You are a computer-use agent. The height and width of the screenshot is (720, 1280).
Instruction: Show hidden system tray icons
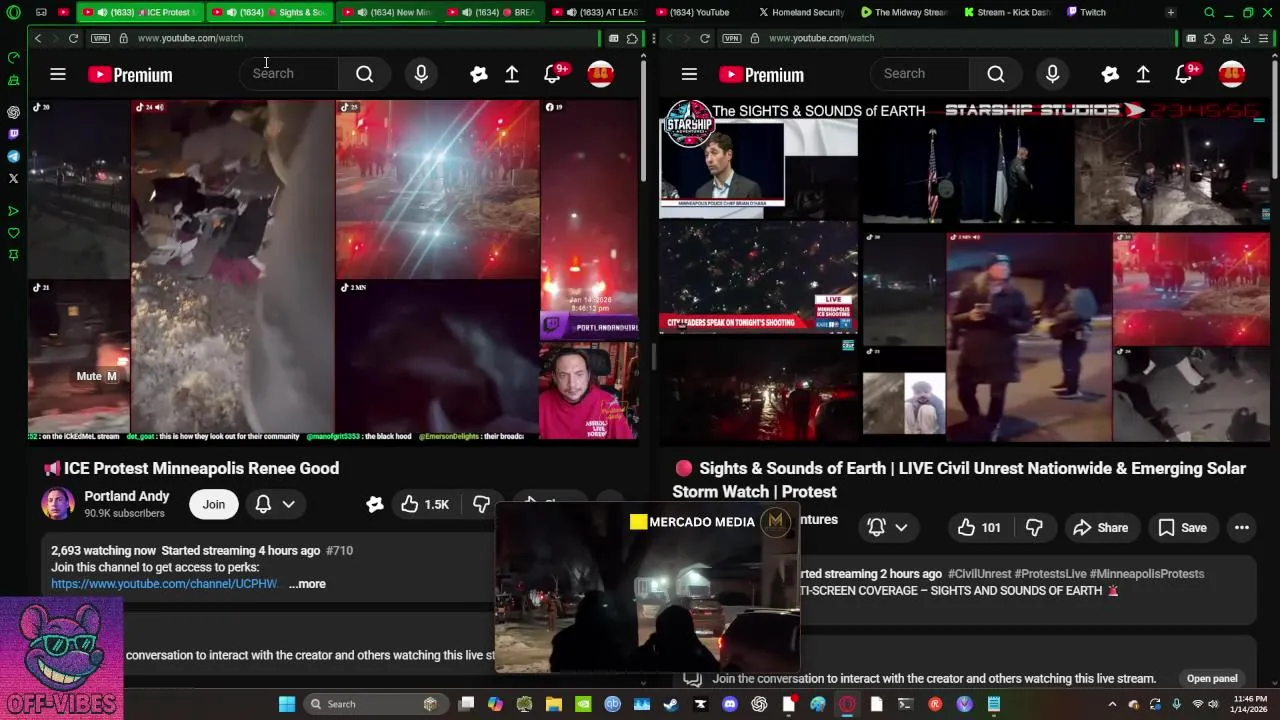click(x=1114, y=704)
